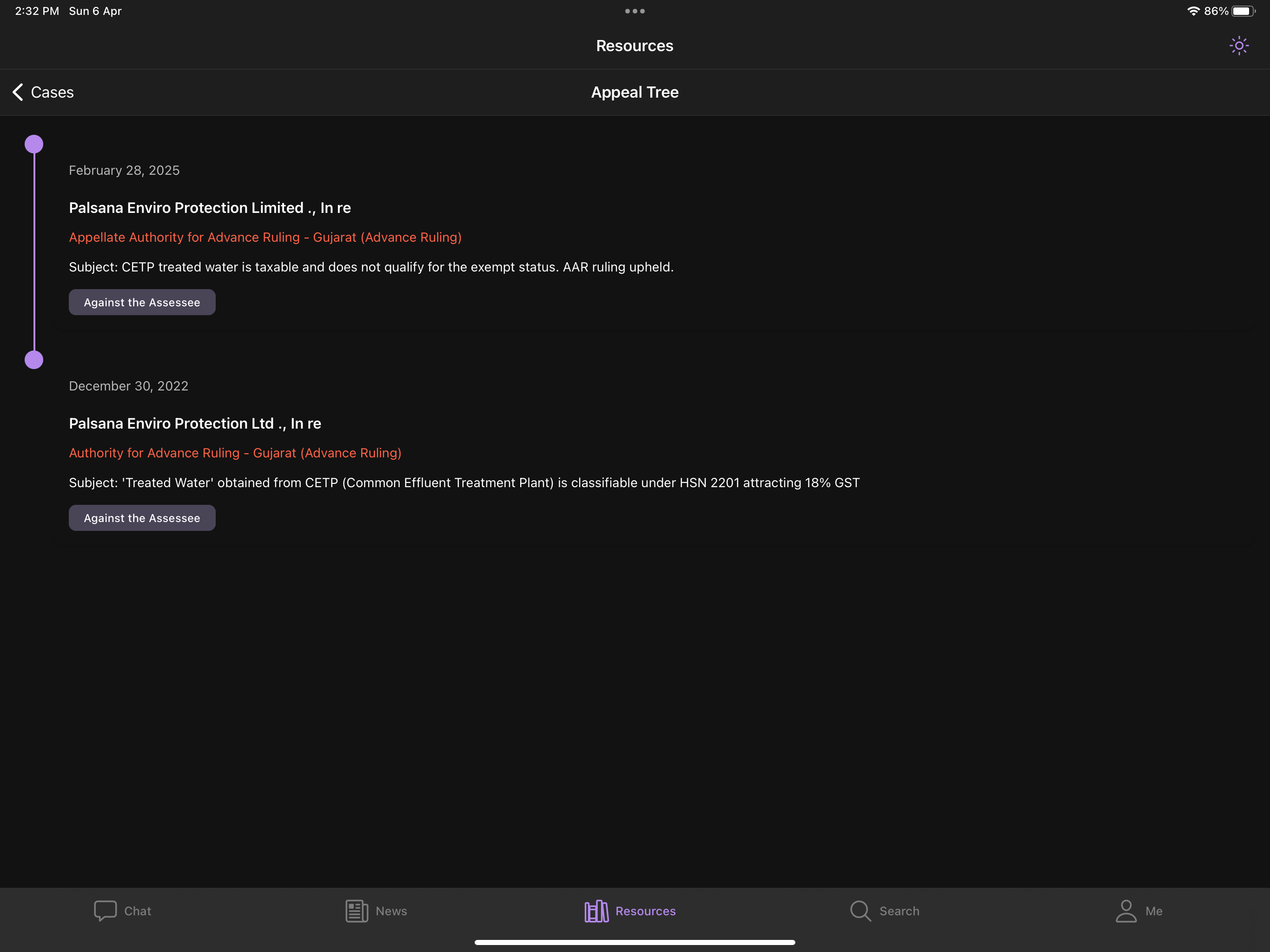This screenshot has width=1270, height=952.
Task: Open the Search tab
Action: pos(884,911)
